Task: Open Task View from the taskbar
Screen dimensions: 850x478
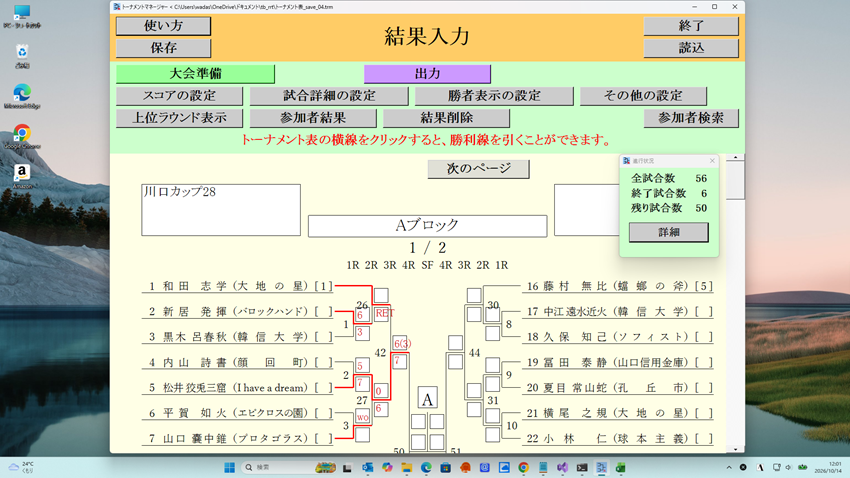Action: point(347,467)
